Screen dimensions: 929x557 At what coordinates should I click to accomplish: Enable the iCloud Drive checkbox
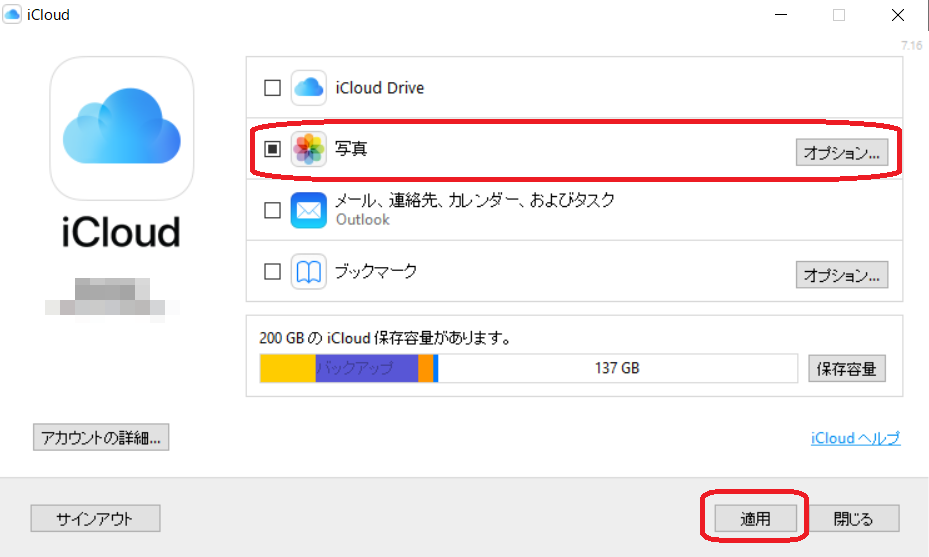[x=272, y=88]
